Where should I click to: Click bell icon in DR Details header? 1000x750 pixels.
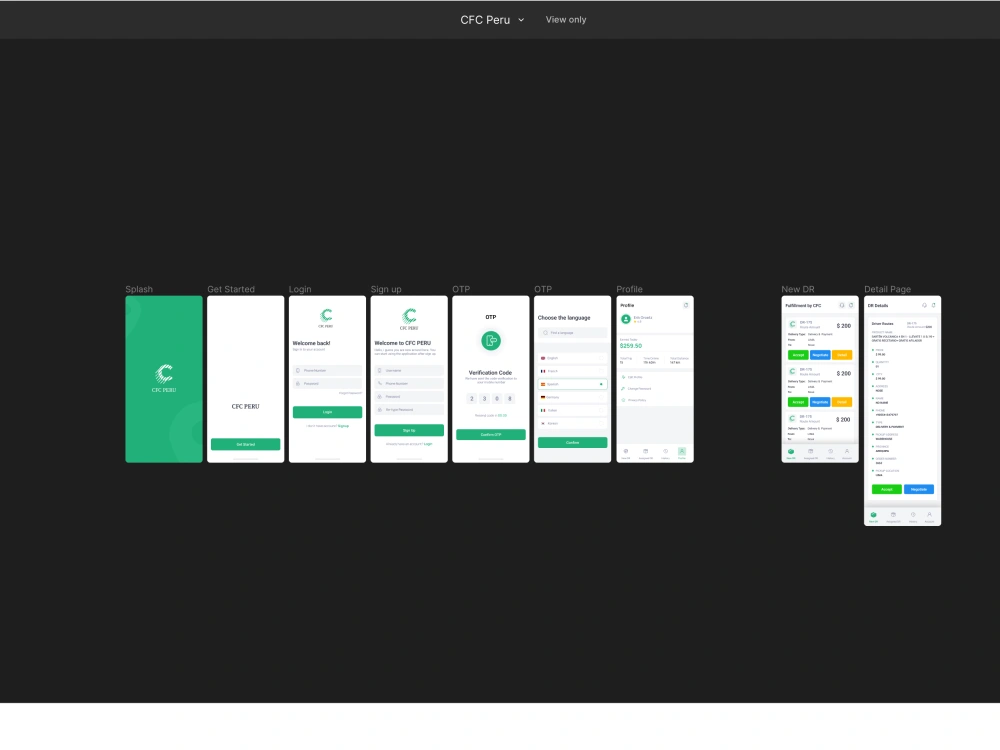coord(924,305)
